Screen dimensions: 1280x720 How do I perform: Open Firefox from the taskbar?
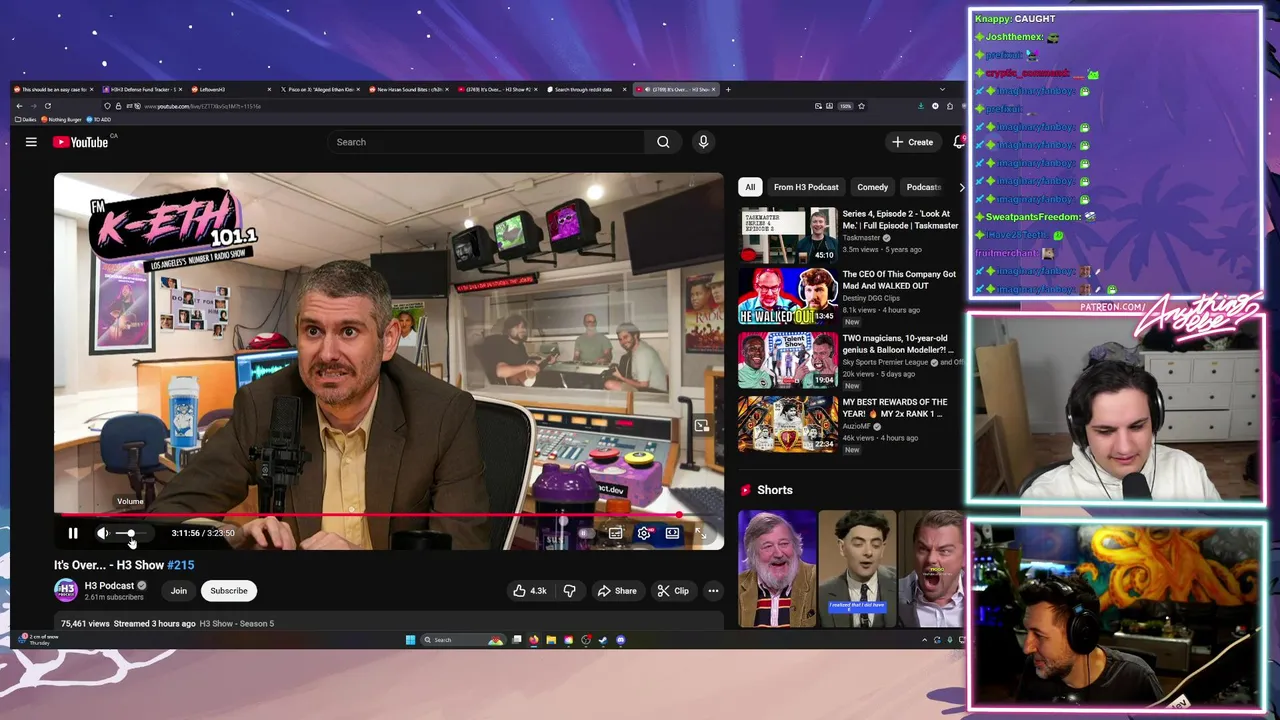534,640
